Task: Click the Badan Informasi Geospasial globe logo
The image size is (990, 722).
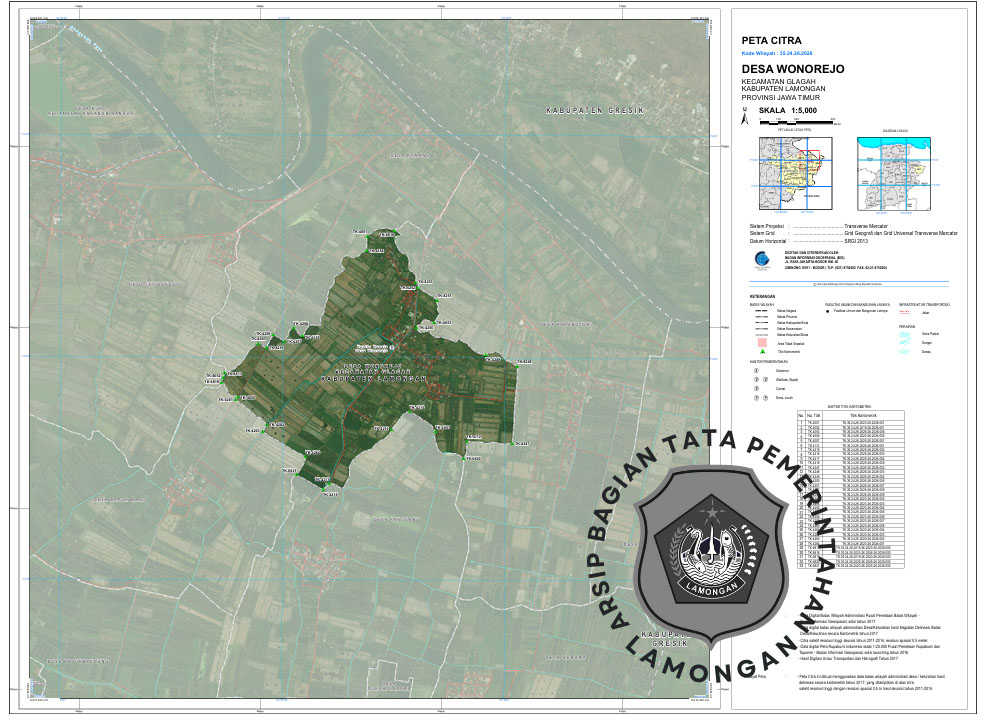Action: pos(764,258)
